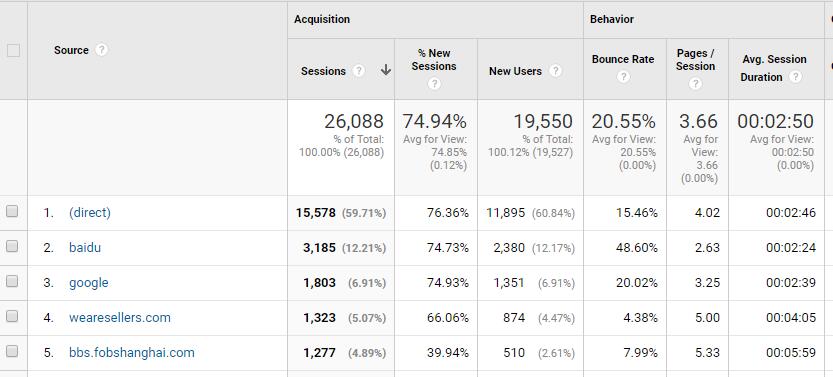Image resolution: width=833 pixels, height=377 pixels.
Task: Click the sort arrow beside Sessions
Action: click(x=386, y=71)
